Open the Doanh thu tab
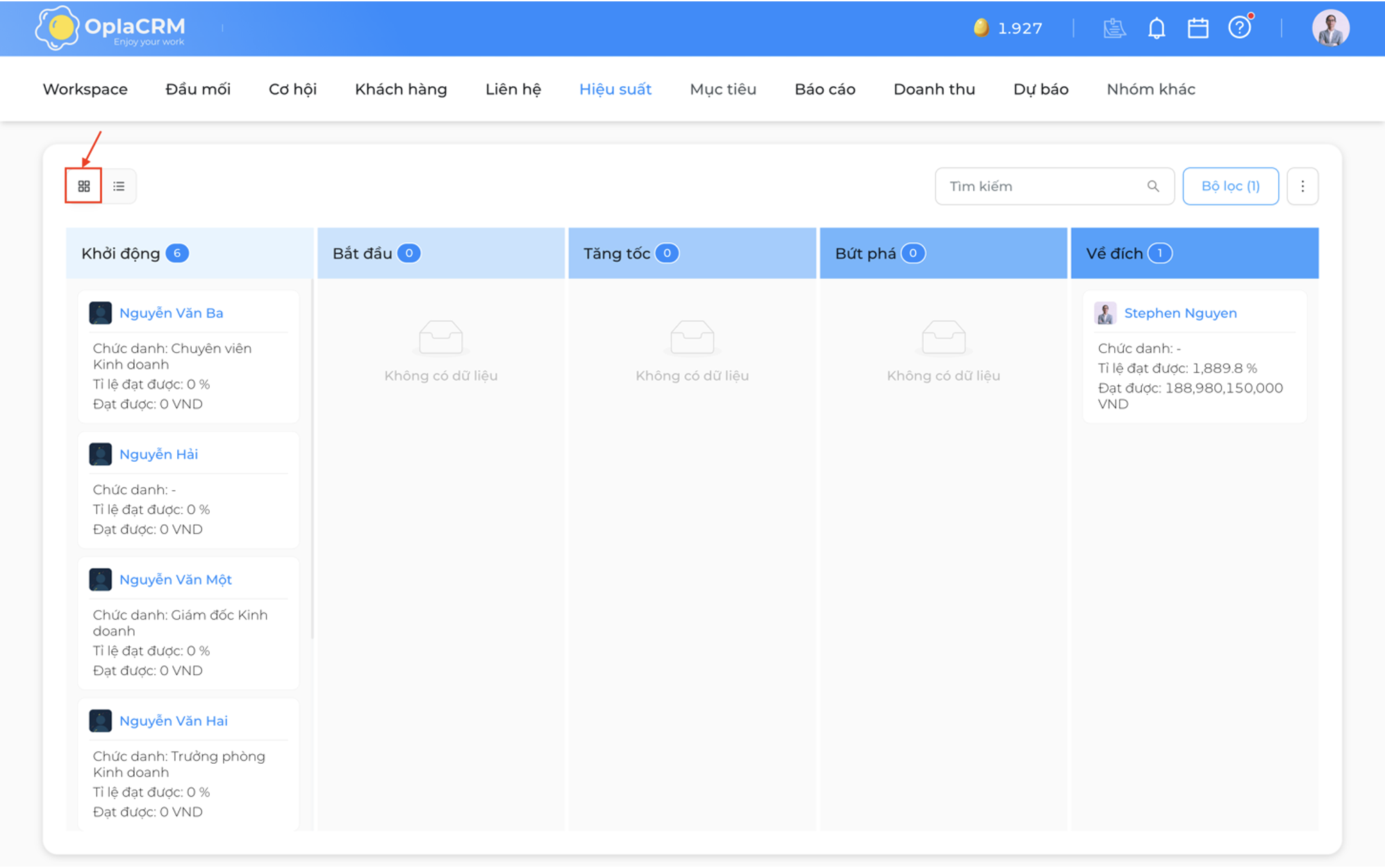The height and width of the screenshot is (868, 1385). pos(934,89)
